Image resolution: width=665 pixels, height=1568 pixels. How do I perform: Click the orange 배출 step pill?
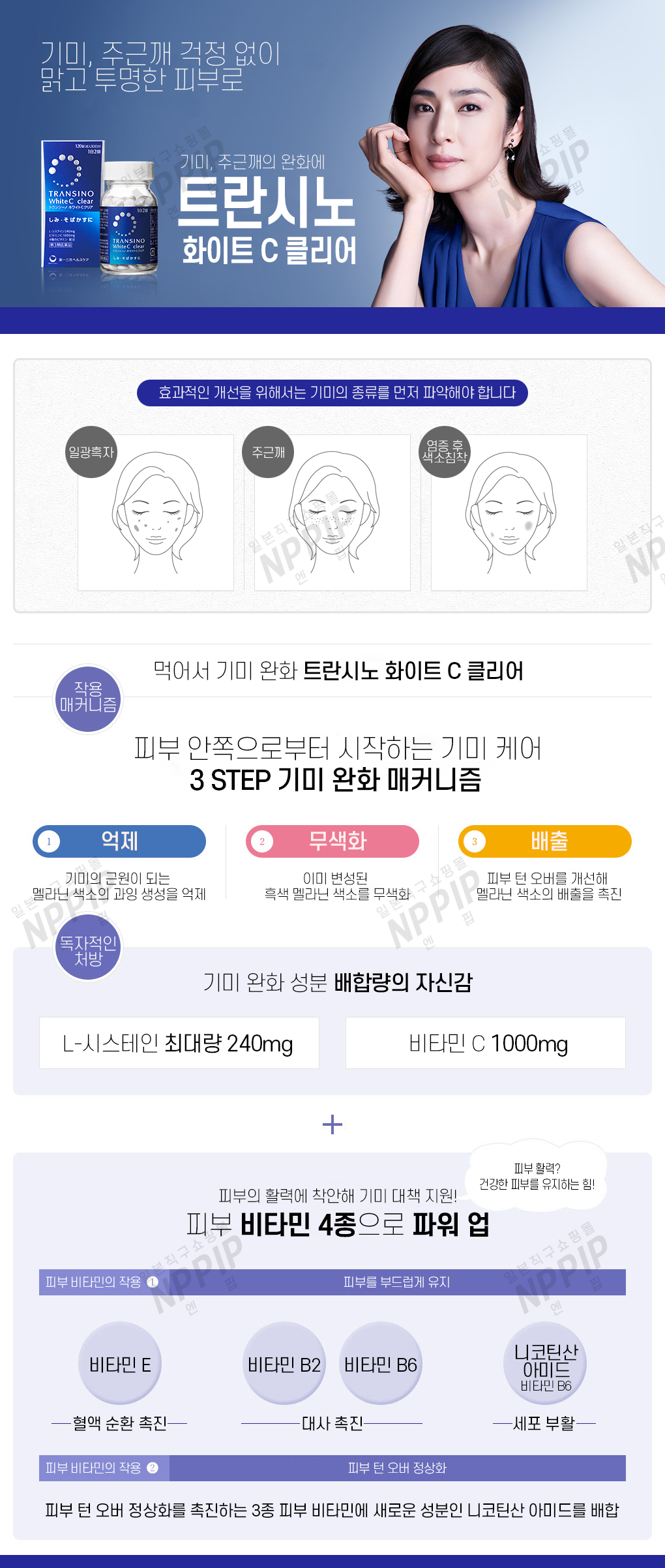pos(545,841)
